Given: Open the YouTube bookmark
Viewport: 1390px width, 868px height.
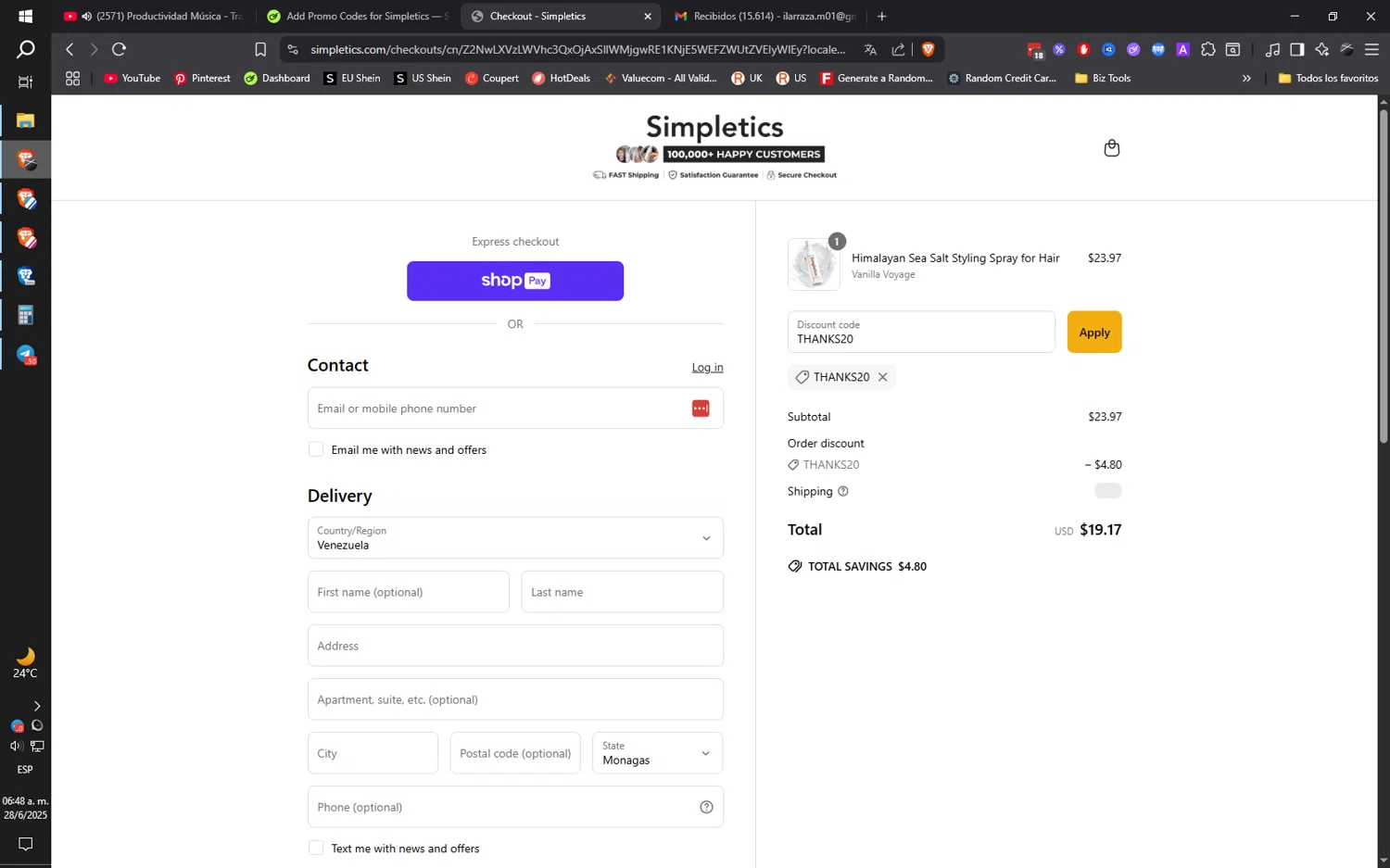Looking at the screenshot, I should (132, 79).
